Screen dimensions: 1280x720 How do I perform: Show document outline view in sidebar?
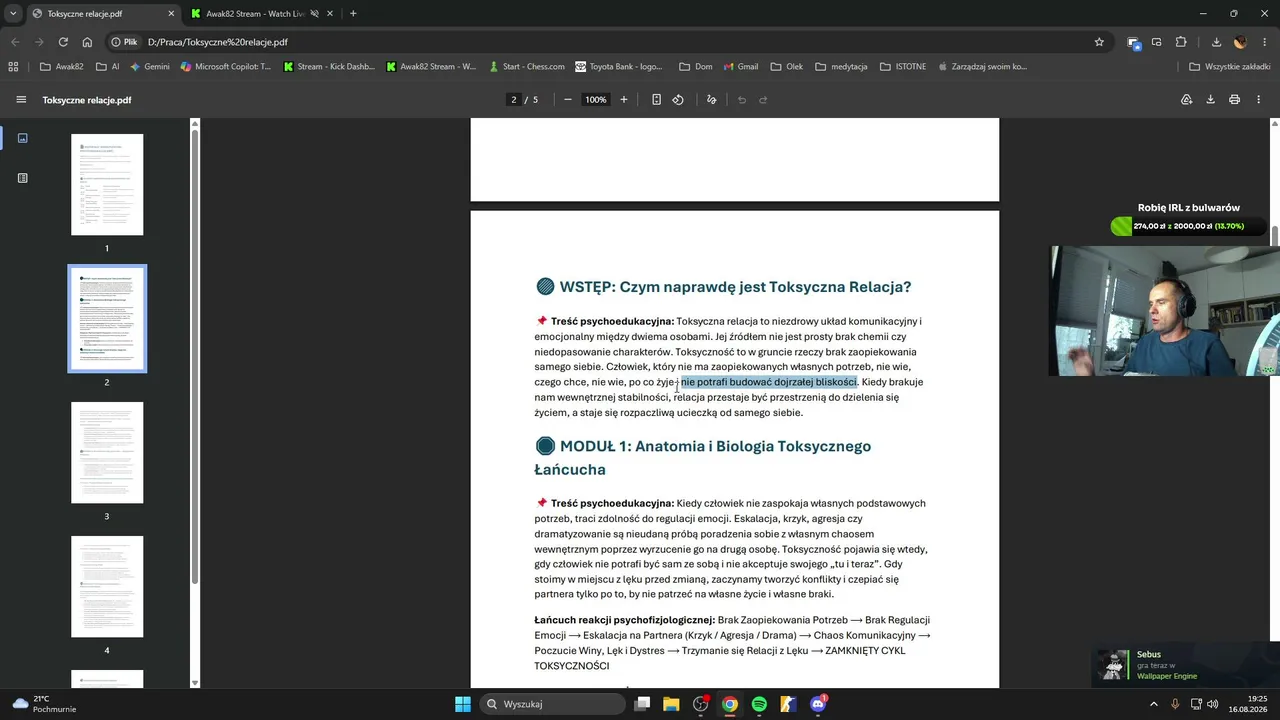23,178
